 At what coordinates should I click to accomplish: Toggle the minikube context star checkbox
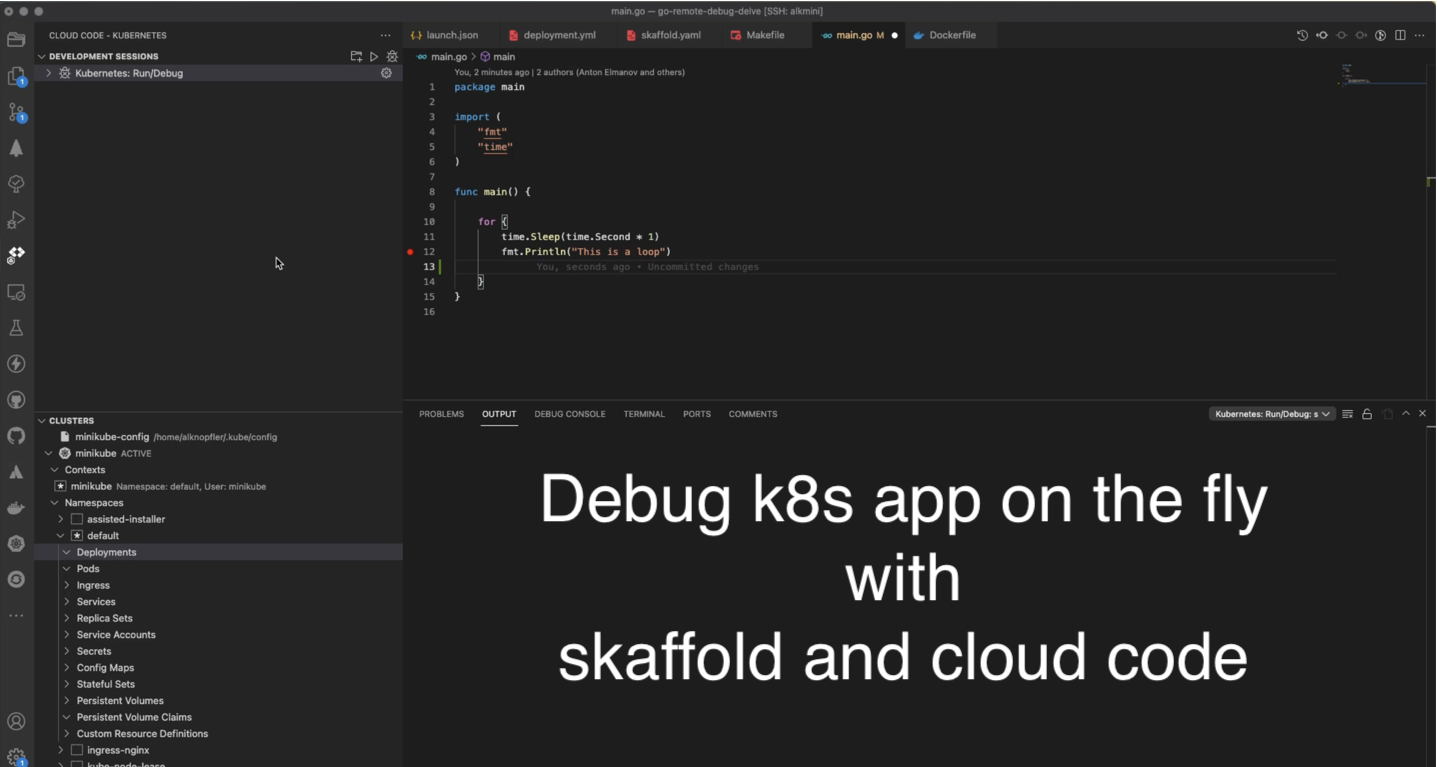click(61, 486)
